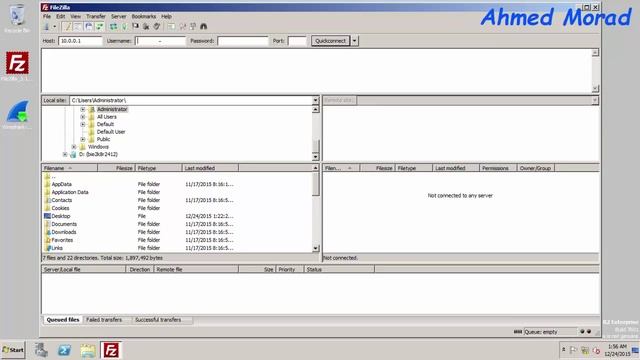Select the Contacts folder row
The width and height of the screenshot is (640, 360).
(x=177, y=200)
